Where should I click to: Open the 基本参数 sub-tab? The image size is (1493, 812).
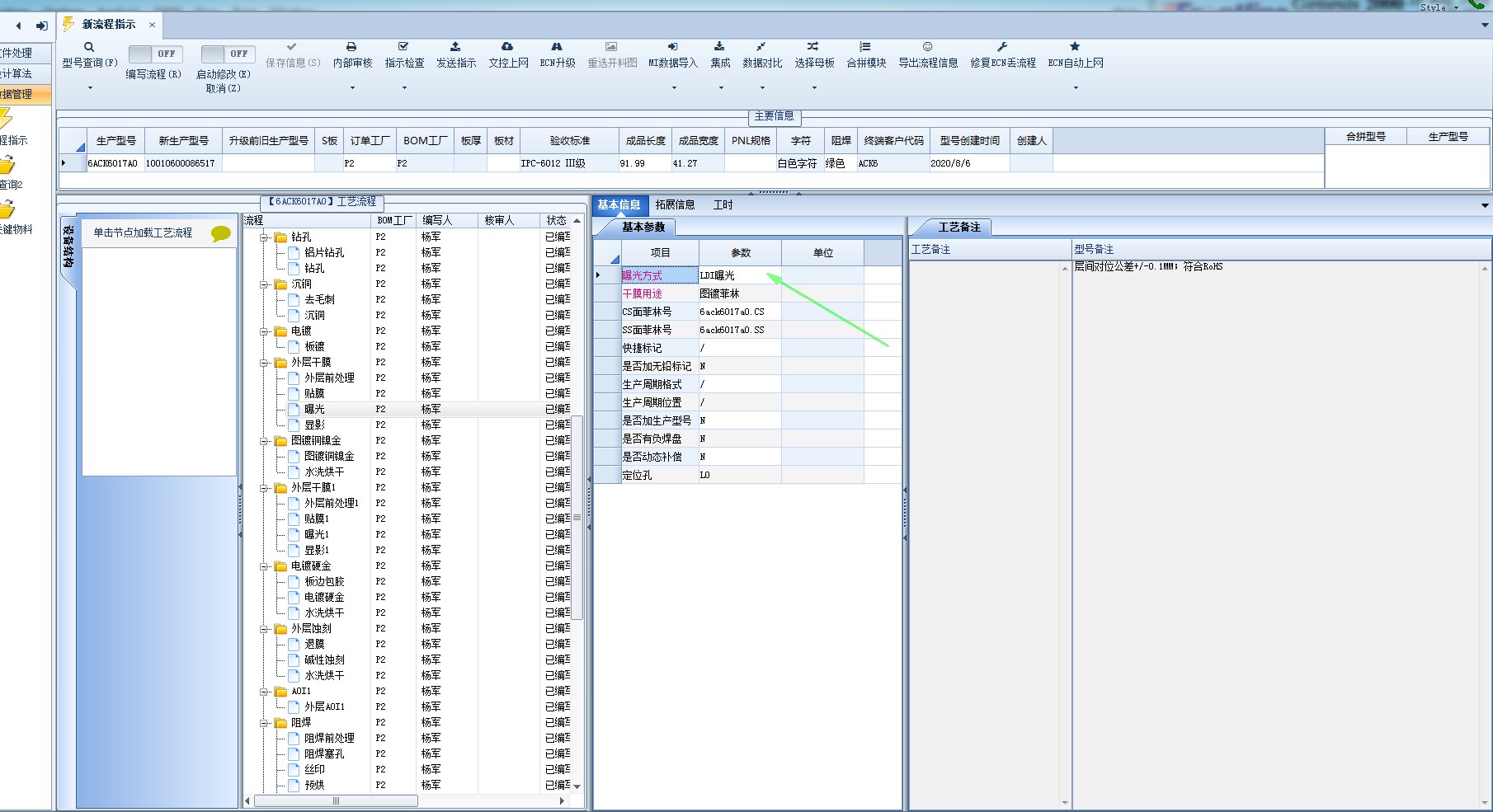(x=643, y=227)
